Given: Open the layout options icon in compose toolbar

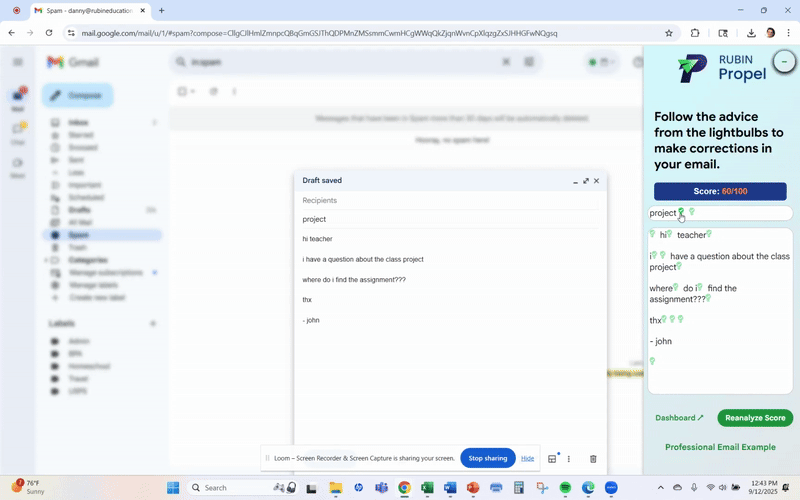Looking at the screenshot, I should (552, 458).
